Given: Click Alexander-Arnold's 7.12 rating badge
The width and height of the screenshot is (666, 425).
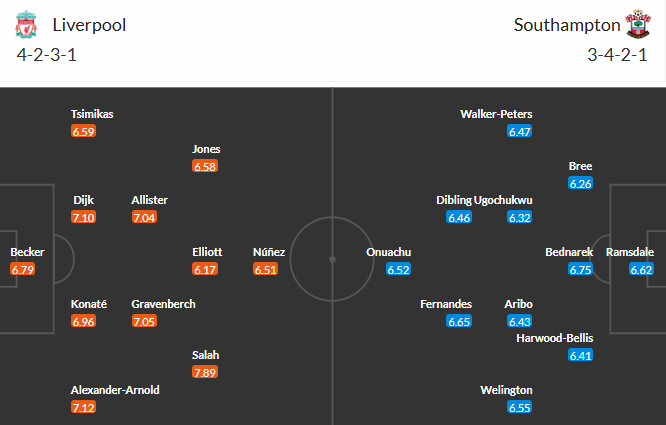Looking at the screenshot, I should tap(84, 408).
